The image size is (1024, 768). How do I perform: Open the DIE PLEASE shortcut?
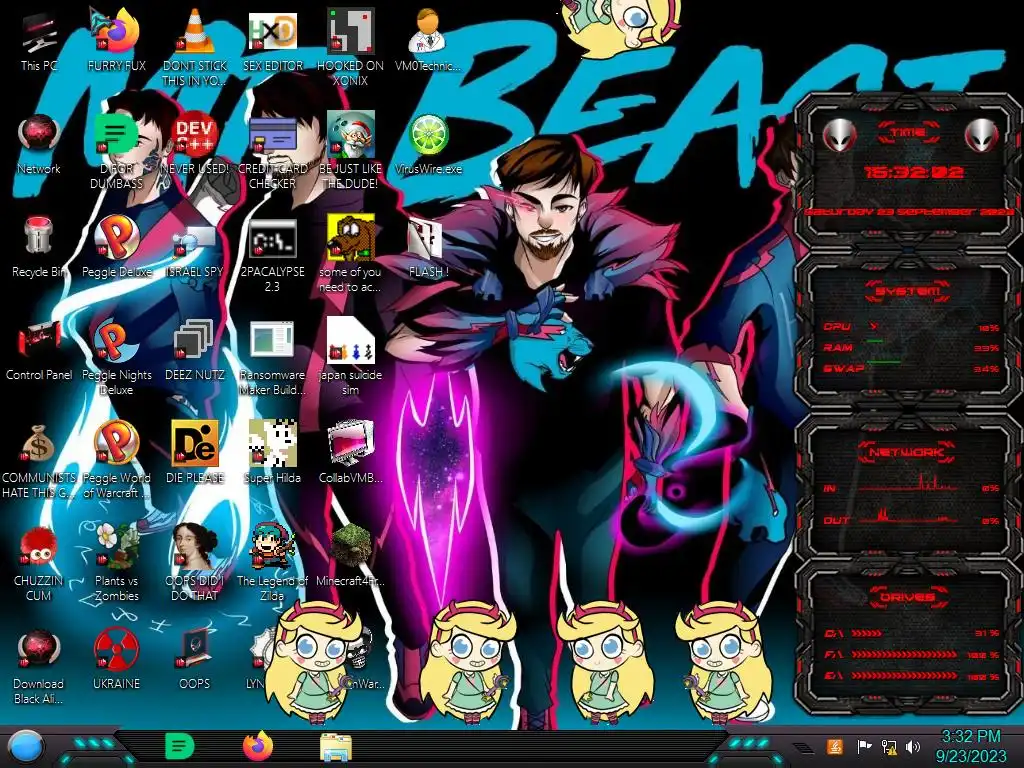tap(194, 455)
